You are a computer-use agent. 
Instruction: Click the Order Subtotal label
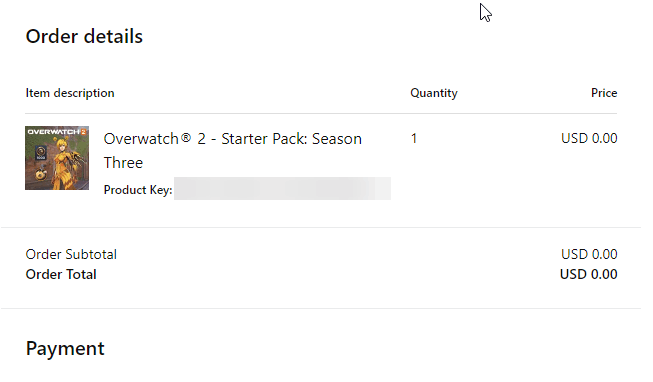(x=71, y=254)
